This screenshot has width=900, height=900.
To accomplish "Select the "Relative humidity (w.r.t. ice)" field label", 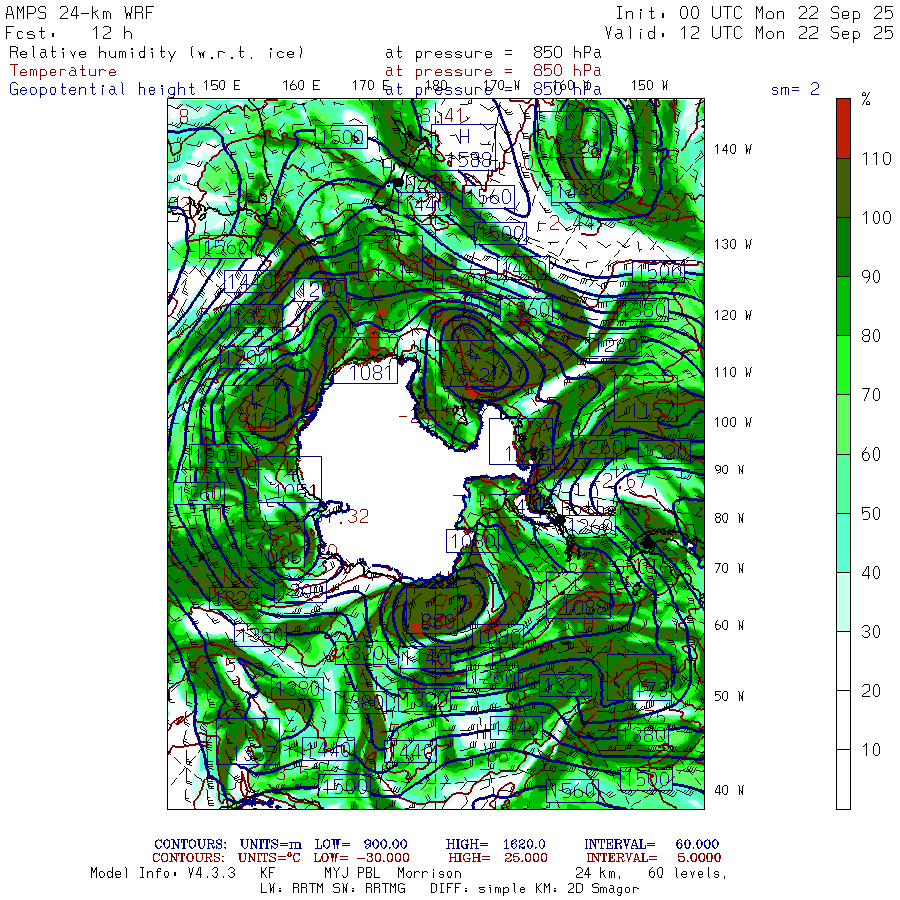I will pos(156,53).
